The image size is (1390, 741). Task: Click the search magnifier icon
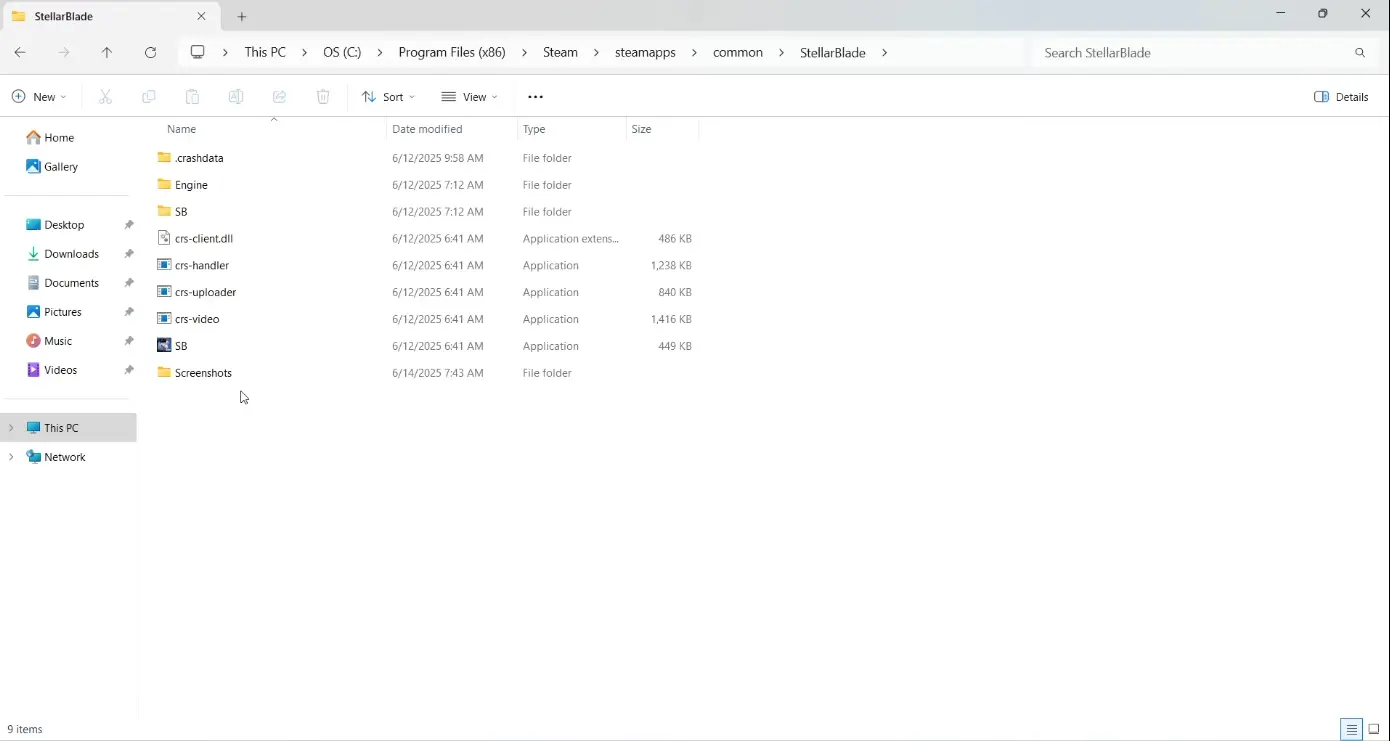(1360, 52)
